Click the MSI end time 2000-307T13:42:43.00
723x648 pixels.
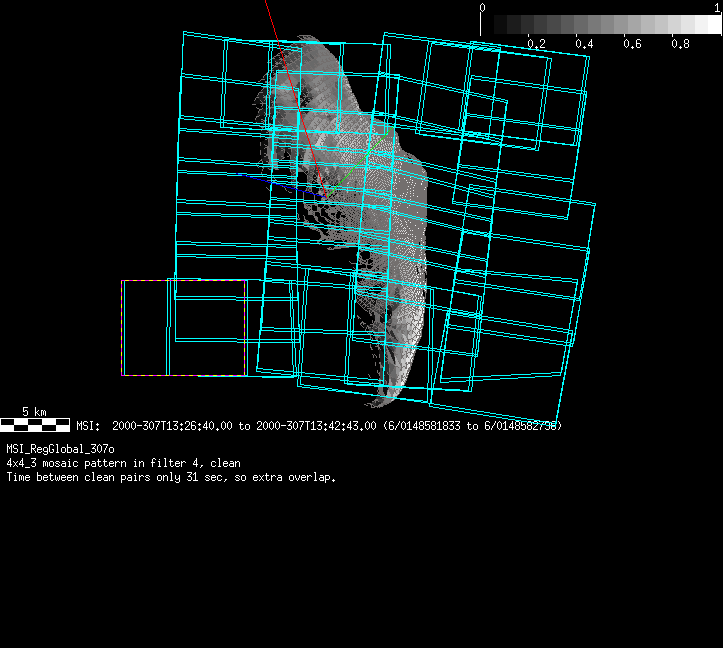[x=316, y=426]
